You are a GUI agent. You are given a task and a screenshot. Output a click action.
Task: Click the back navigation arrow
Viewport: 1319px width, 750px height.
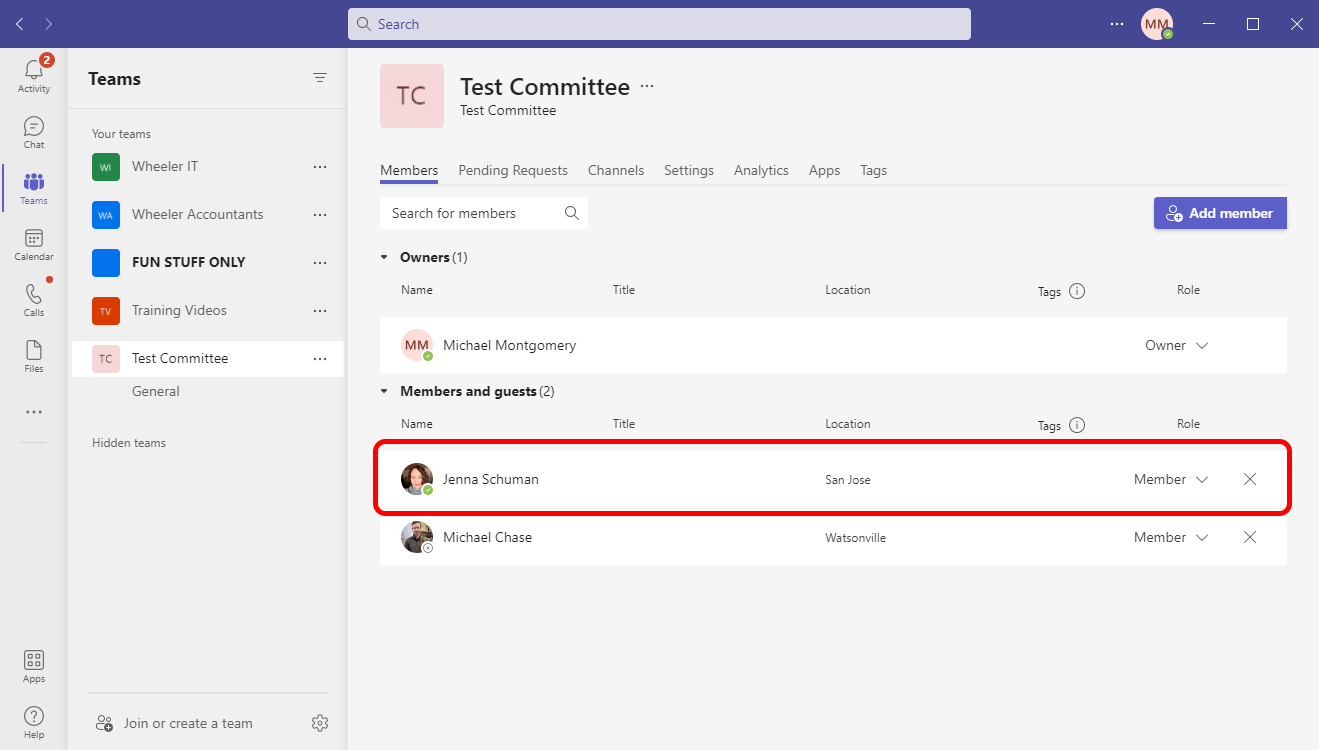[20, 24]
